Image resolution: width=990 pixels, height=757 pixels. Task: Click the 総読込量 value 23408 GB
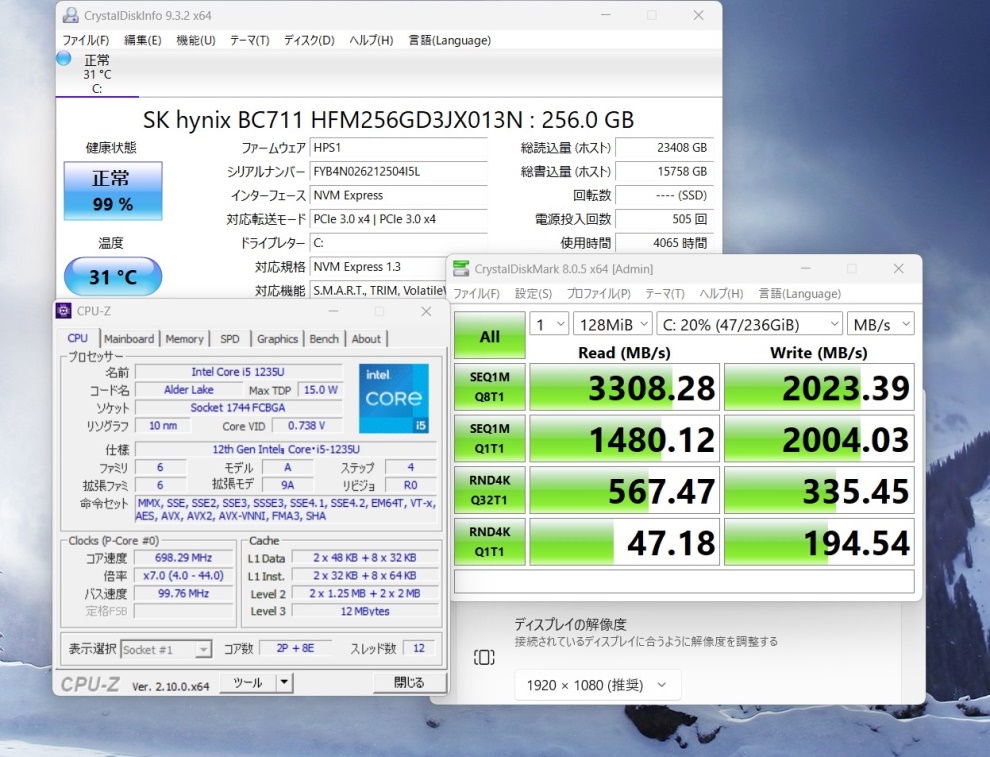[664, 148]
